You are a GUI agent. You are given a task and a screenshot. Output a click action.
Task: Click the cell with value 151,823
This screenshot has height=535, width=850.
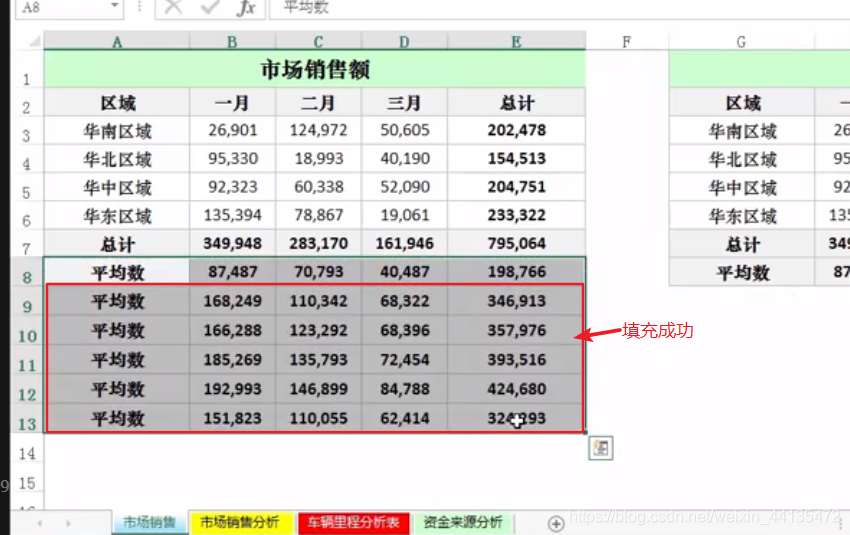(233, 418)
